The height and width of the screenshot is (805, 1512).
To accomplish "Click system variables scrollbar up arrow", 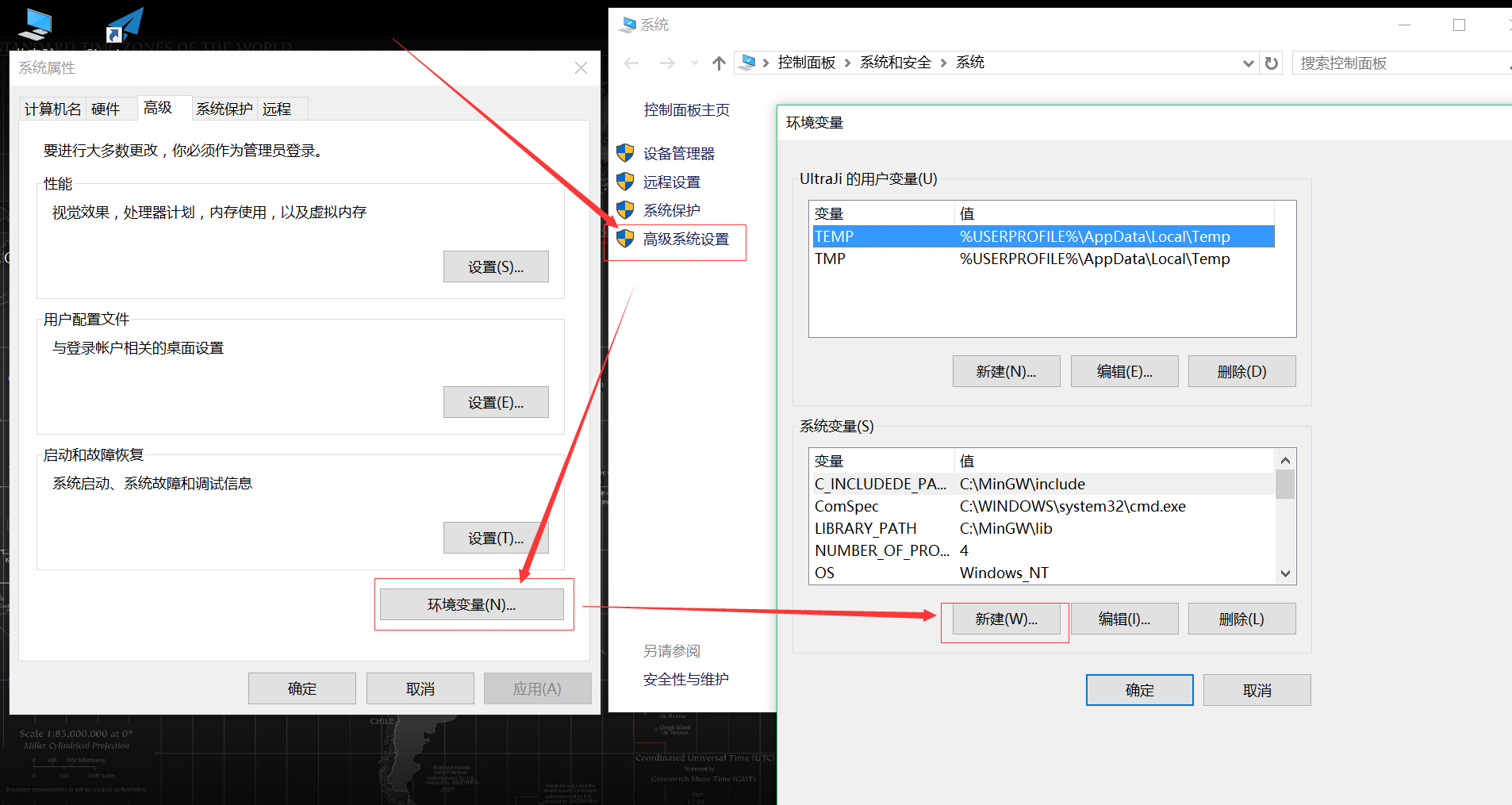I will pos(1285,460).
